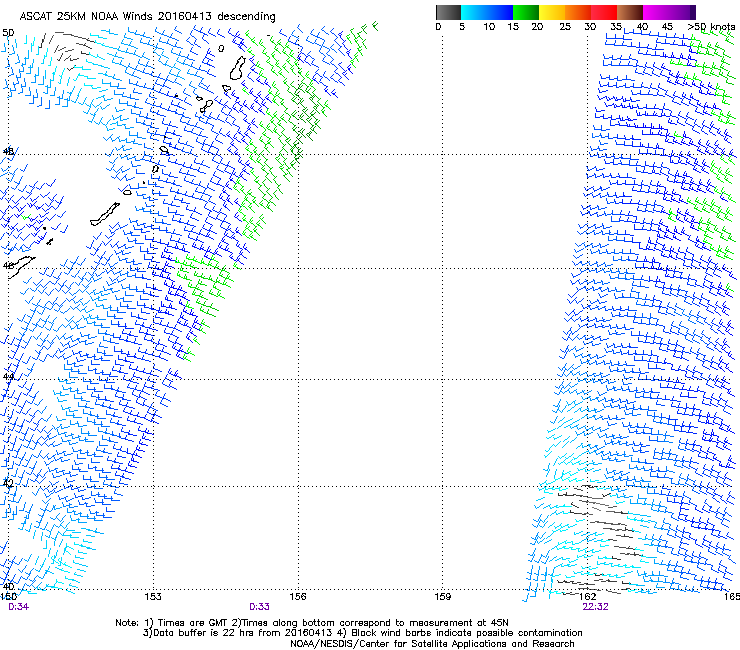Click the '46' latitude axis label
This screenshot has height=650, width=740.
coord(8,265)
